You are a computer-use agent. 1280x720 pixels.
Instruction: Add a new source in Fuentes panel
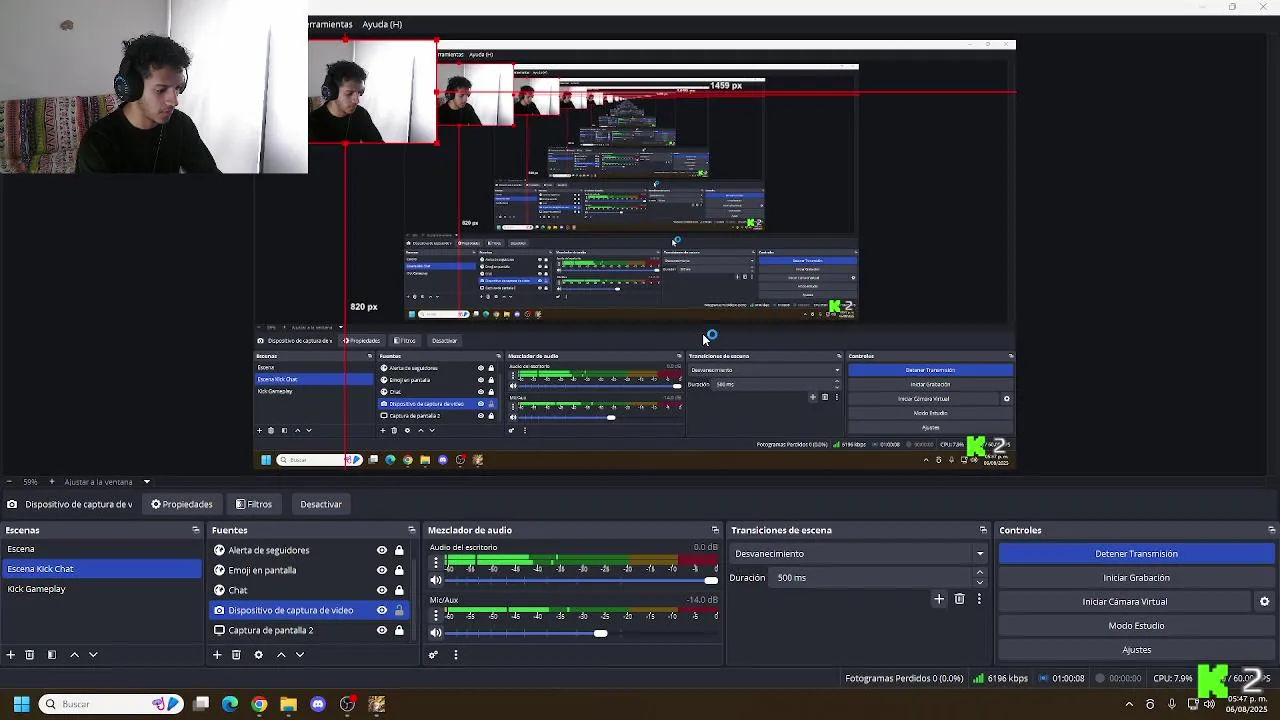pos(217,655)
